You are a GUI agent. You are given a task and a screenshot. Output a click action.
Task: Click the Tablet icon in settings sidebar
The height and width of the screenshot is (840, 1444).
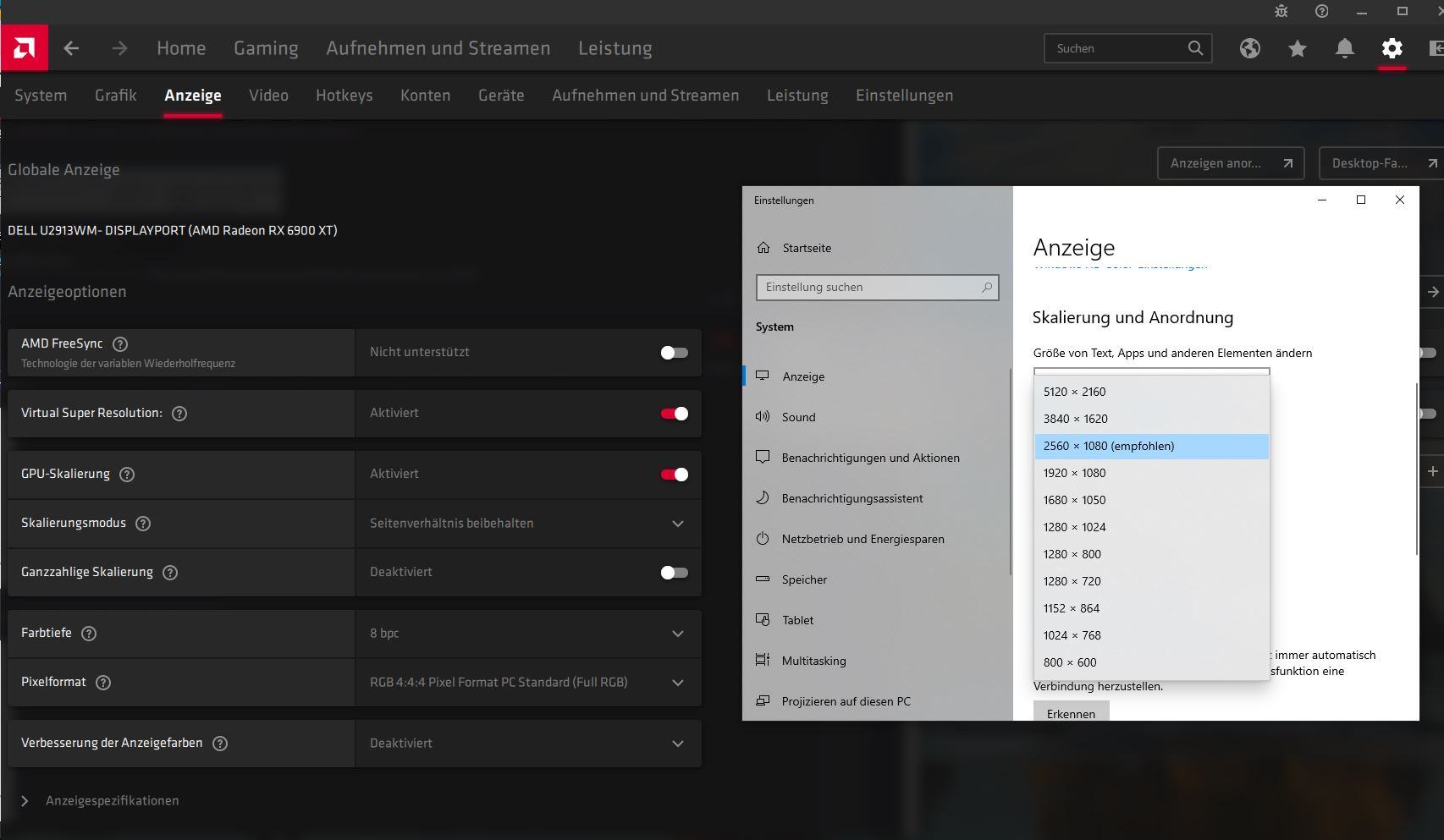pos(763,620)
